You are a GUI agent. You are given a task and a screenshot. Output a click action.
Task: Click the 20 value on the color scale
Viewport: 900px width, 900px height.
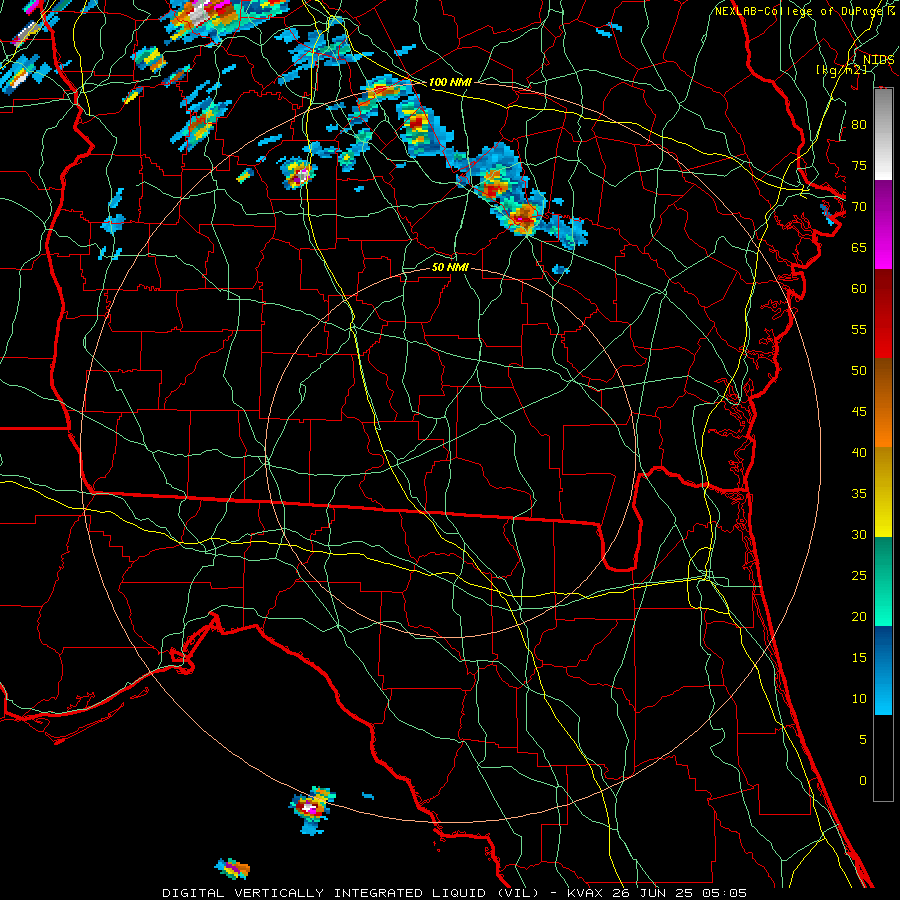(x=859, y=616)
